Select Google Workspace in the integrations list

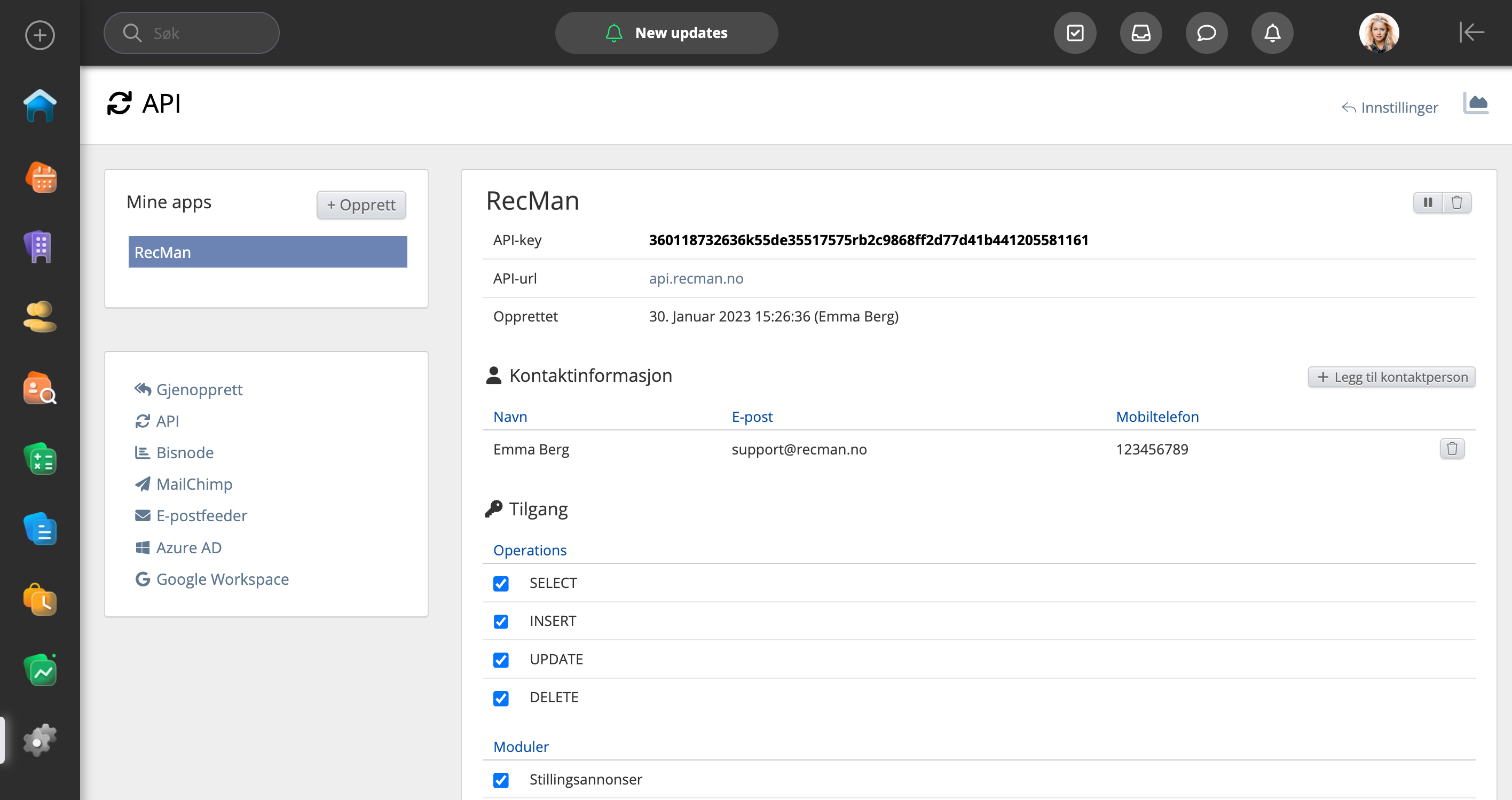[222, 579]
